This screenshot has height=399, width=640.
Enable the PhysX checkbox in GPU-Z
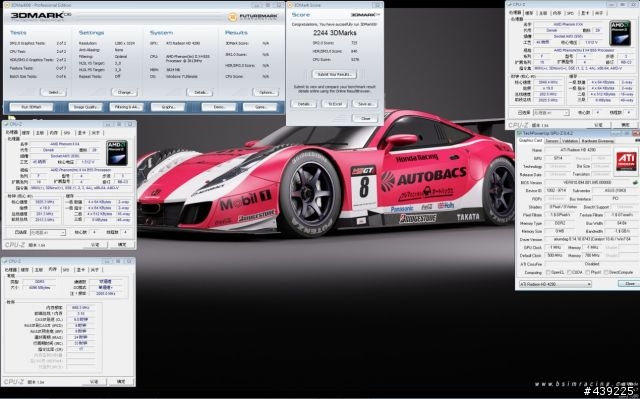click(x=587, y=272)
